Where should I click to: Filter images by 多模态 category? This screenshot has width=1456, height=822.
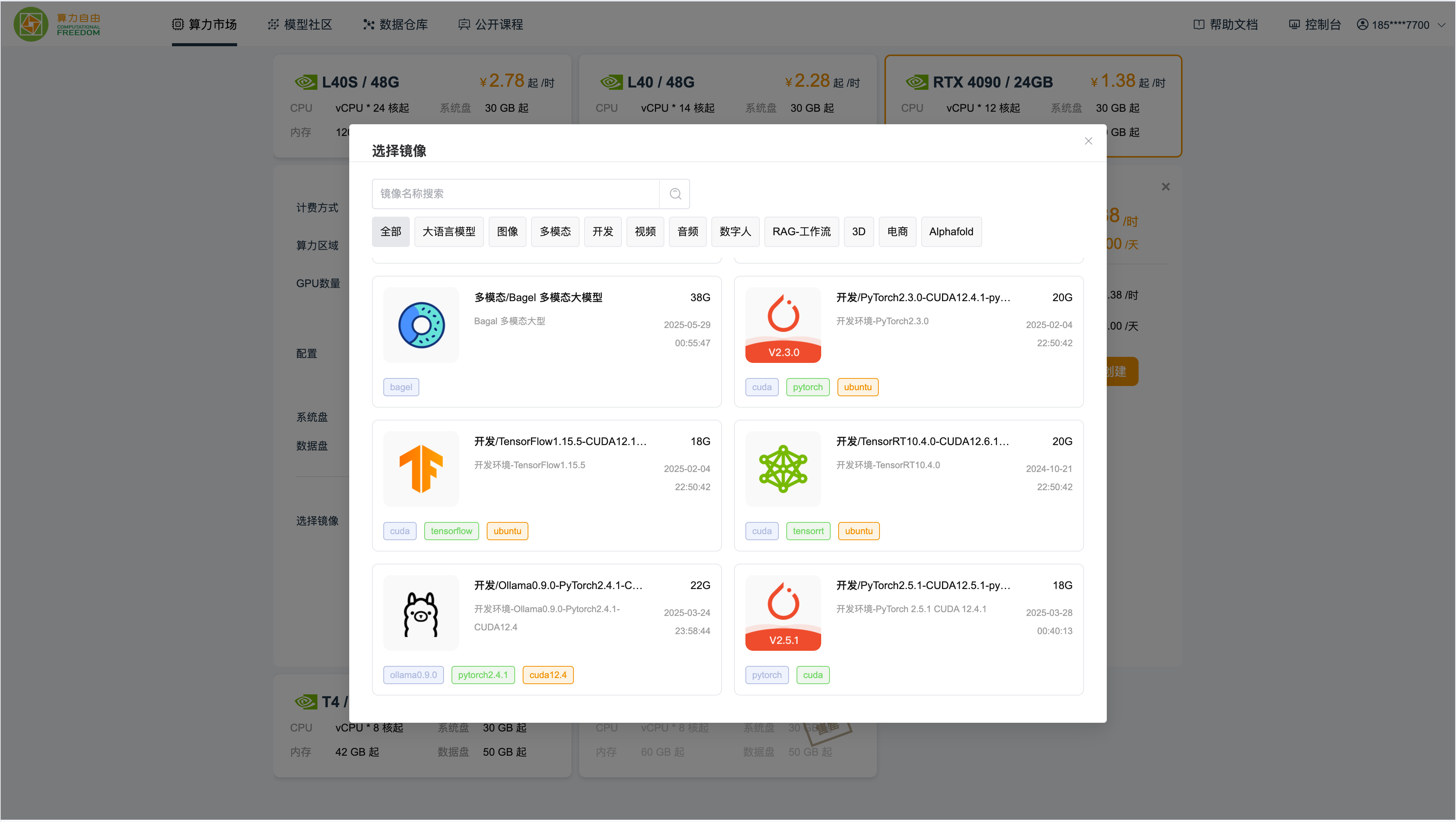pyautogui.click(x=555, y=232)
